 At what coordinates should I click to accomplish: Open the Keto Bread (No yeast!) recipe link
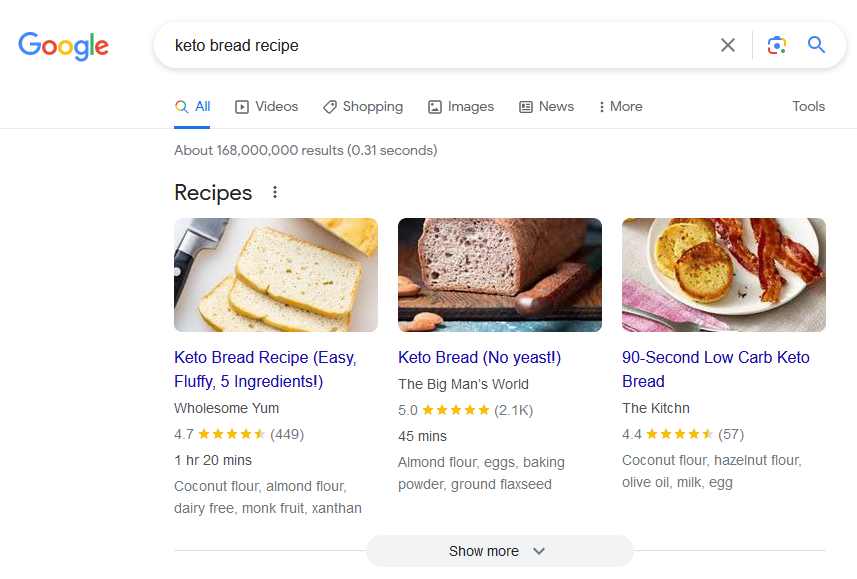tap(480, 357)
